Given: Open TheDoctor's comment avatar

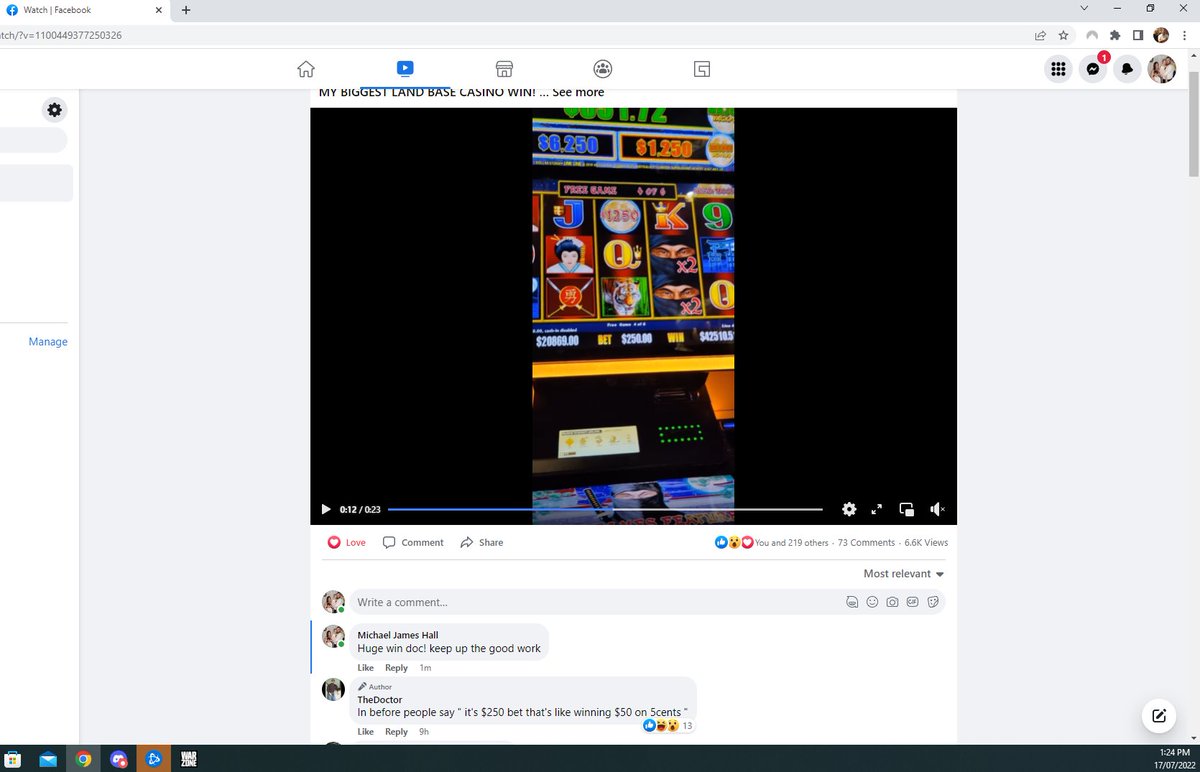Looking at the screenshot, I should click(333, 689).
